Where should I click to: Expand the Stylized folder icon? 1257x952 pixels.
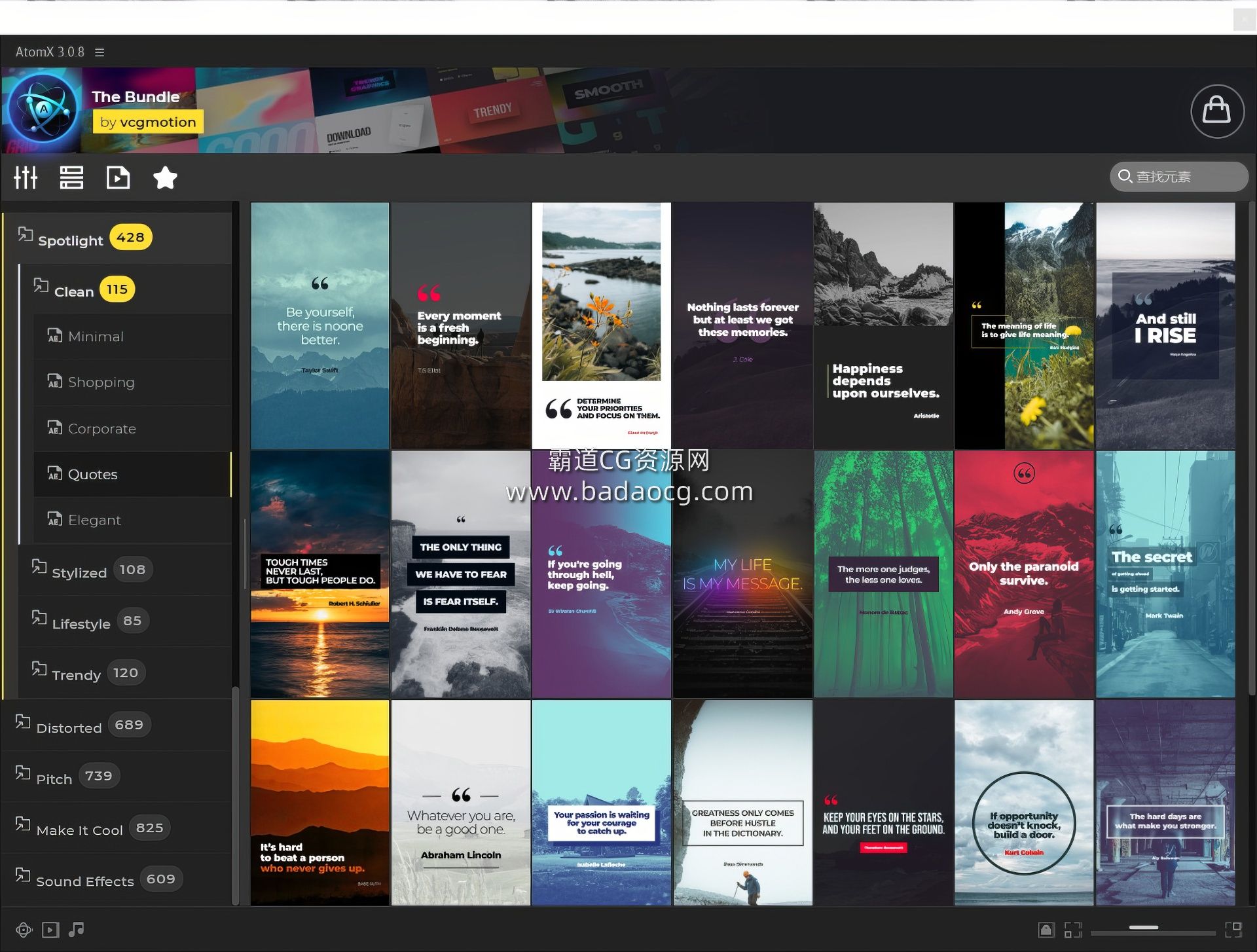(39, 566)
